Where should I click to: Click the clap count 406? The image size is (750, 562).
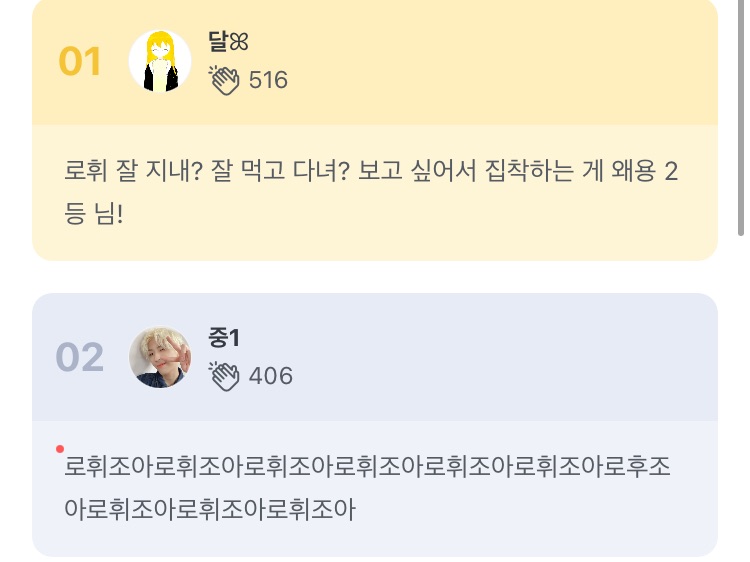point(270,376)
